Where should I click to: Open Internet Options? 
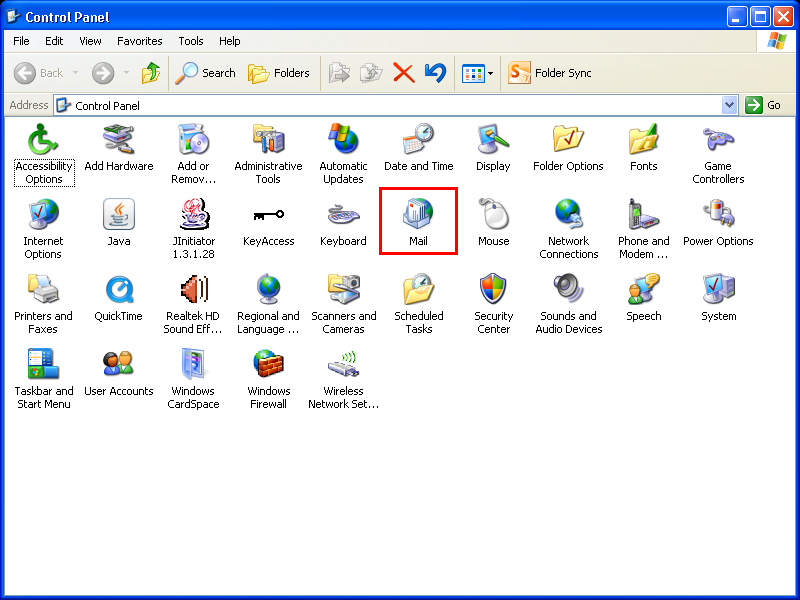[x=43, y=230]
